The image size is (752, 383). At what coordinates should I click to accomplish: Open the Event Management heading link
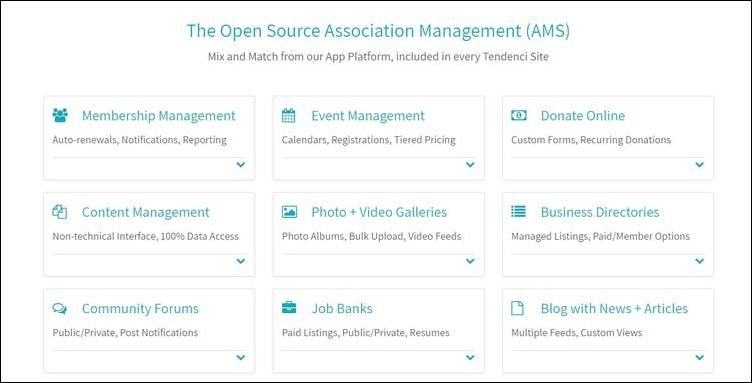(x=368, y=116)
